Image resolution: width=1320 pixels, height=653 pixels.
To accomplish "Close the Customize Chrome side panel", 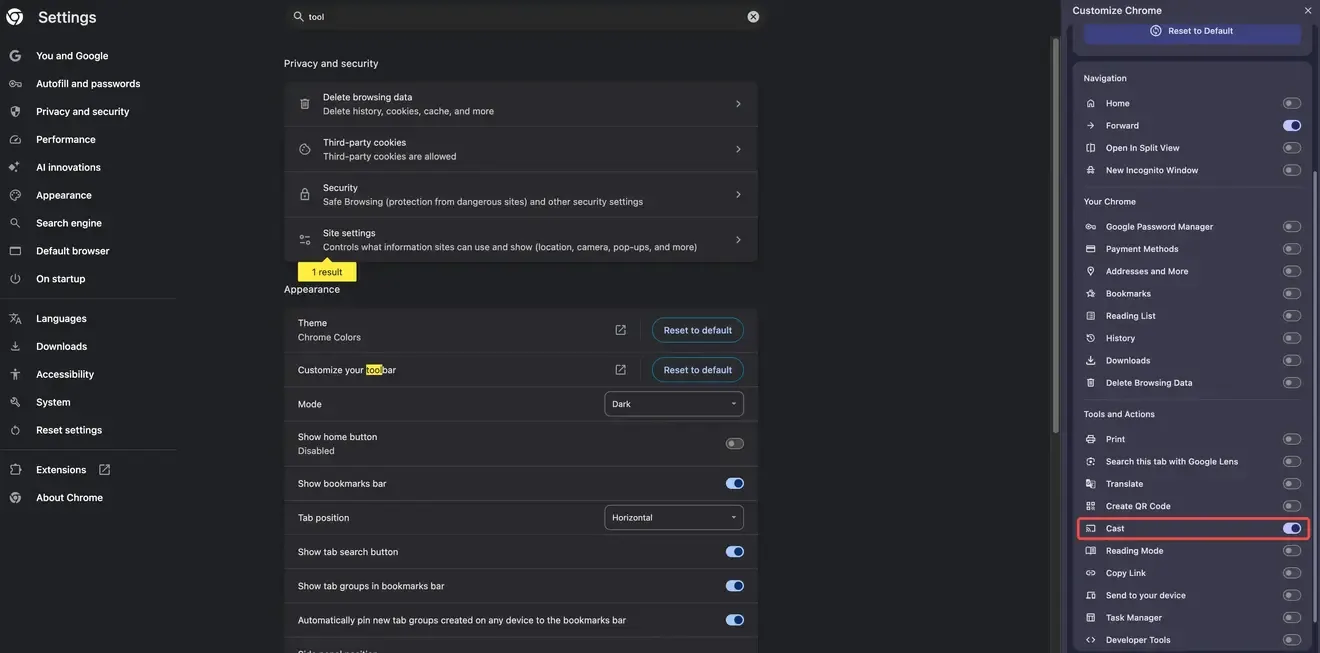I will point(1308,10).
